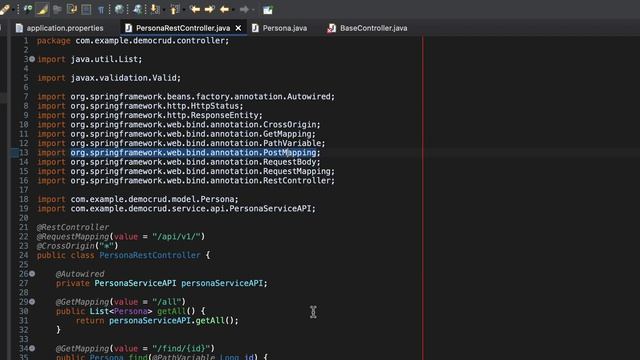The height and width of the screenshot is (360, 640).
Task: Click the greyed-out icon after the highlighter
Action: coord(58,9)
